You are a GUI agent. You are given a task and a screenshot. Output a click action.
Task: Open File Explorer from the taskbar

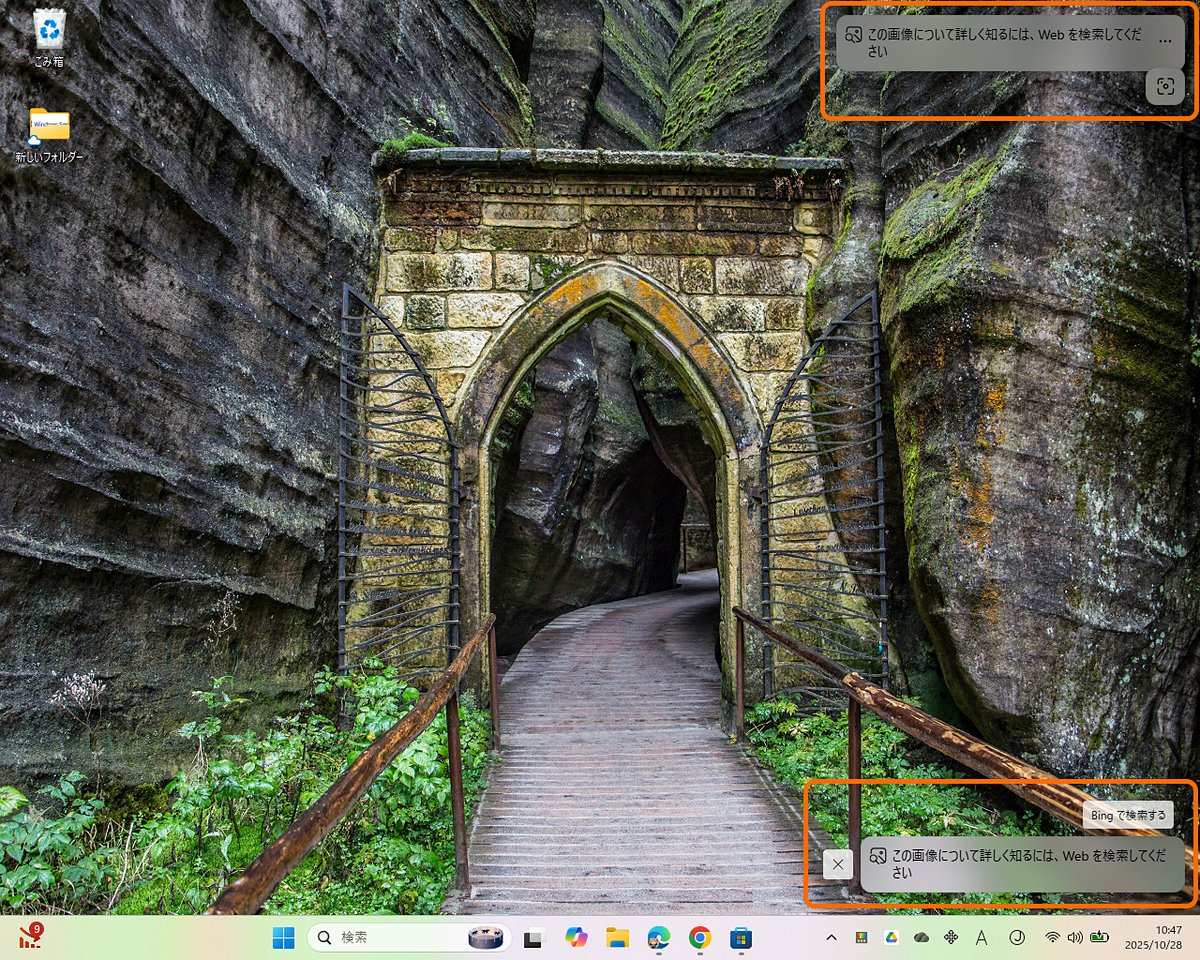coord(617,938)
